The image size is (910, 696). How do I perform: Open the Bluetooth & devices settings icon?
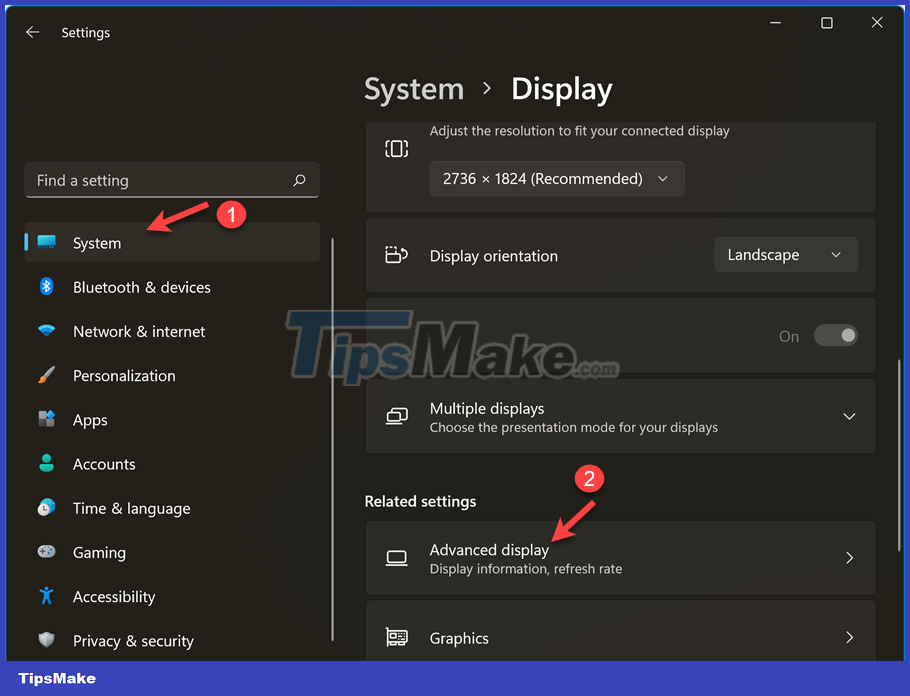coord(47,287)
